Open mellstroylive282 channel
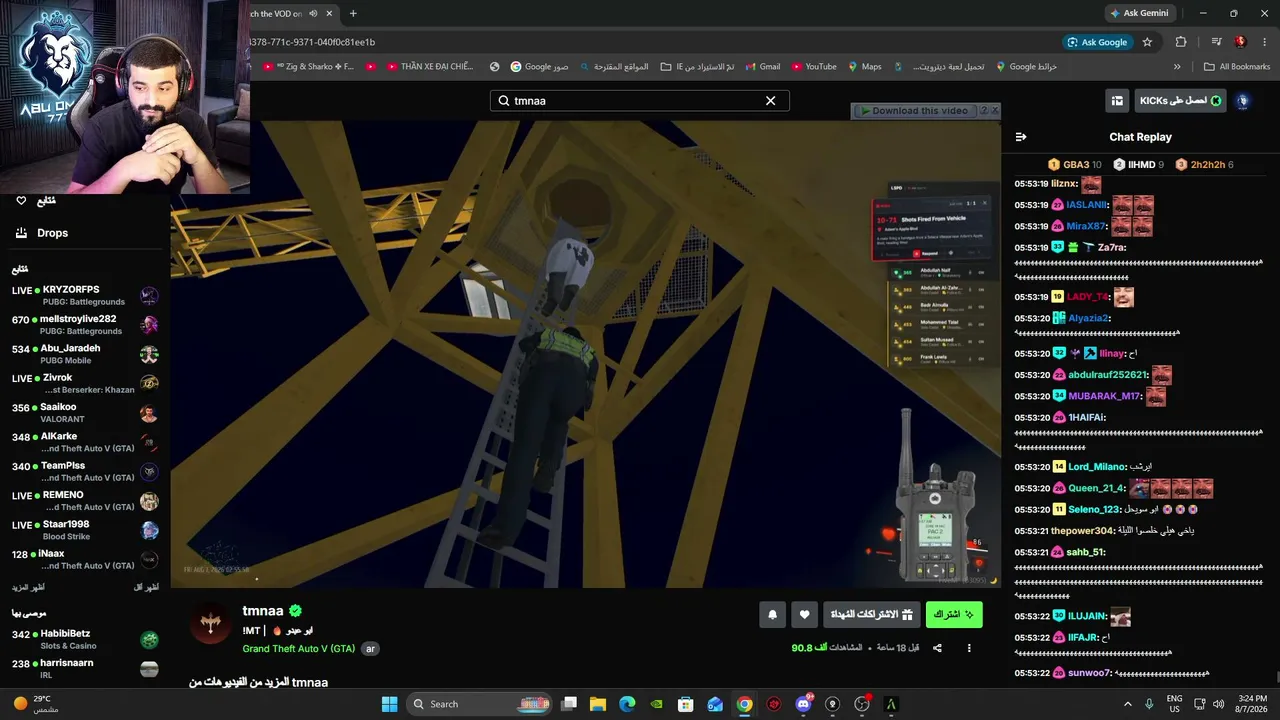This screenshot has height=720, width=1280. click(x=85, y=325)
